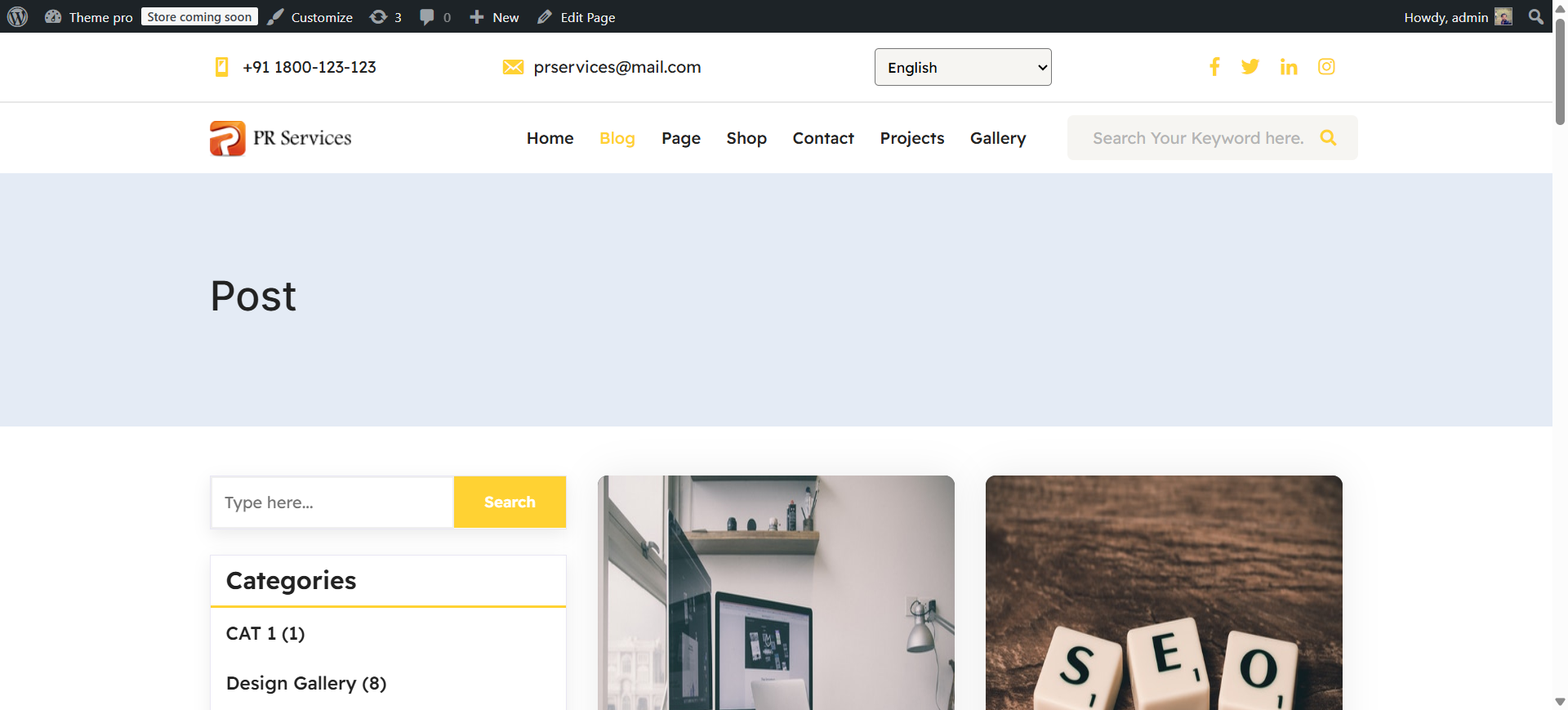Viewport: 1568px width, 710px height.
Task: Open the Instagram social icon
Action: pyautogui.click(x=1326, y=67)
